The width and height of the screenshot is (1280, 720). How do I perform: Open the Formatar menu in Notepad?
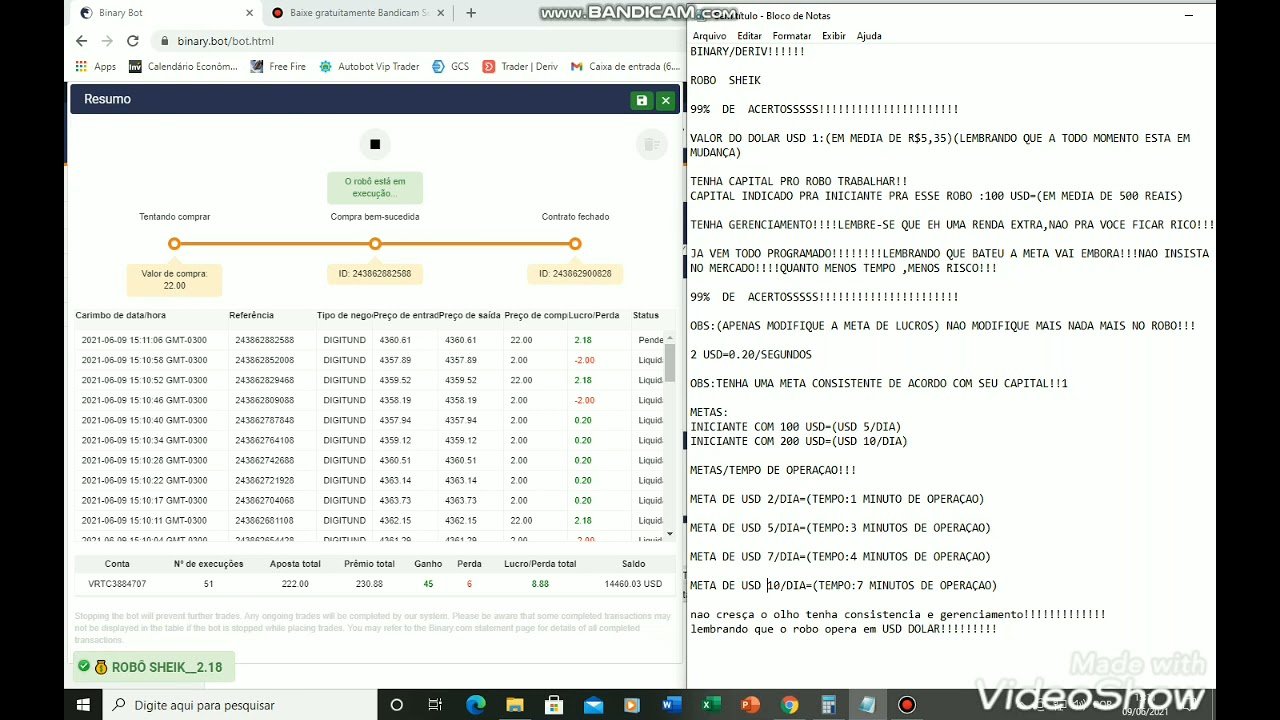[x=791, y=35]
